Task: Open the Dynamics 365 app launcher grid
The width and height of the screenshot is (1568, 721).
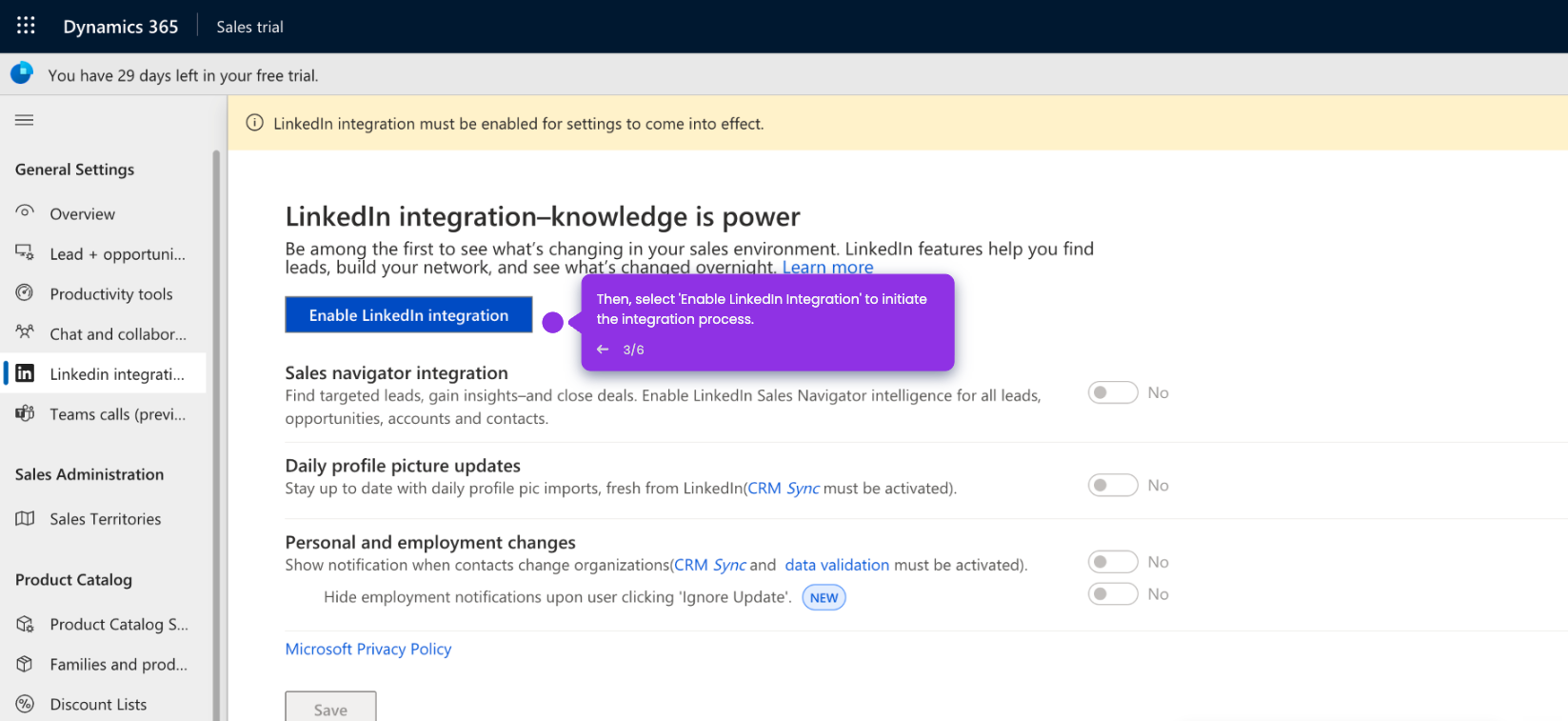Action: pos(26,26)
